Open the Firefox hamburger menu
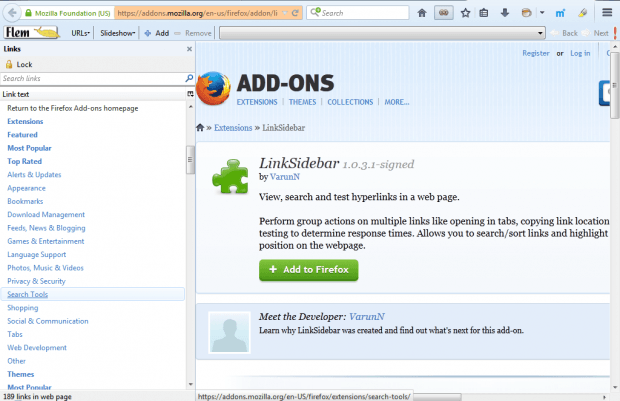 [x=607, y=13]
